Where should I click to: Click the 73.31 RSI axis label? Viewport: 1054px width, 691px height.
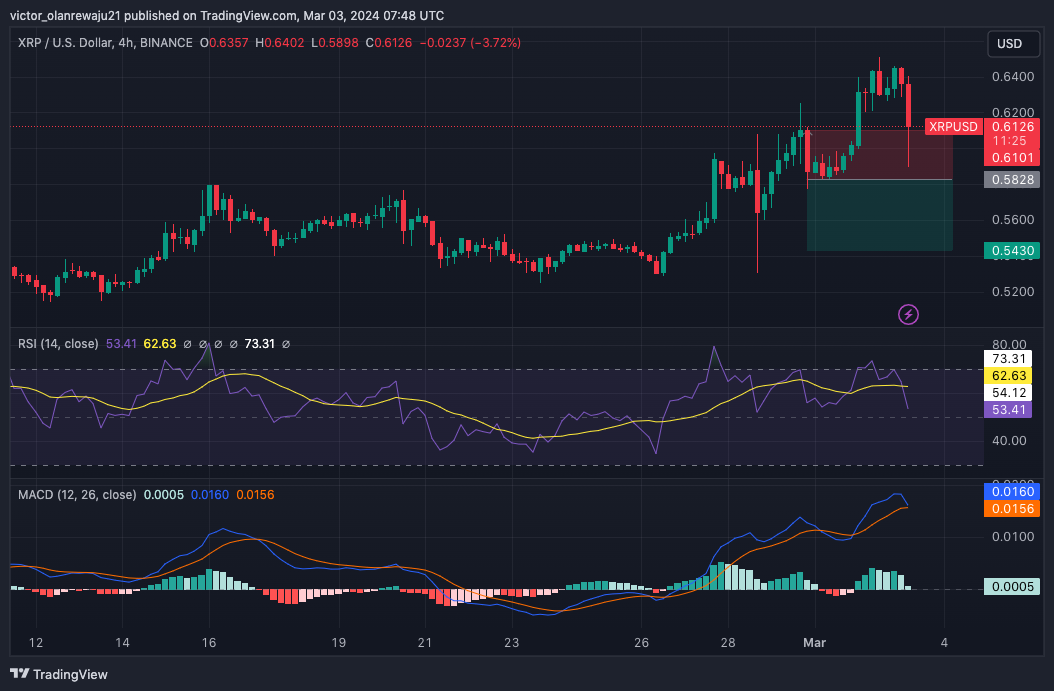point(1008,358)
